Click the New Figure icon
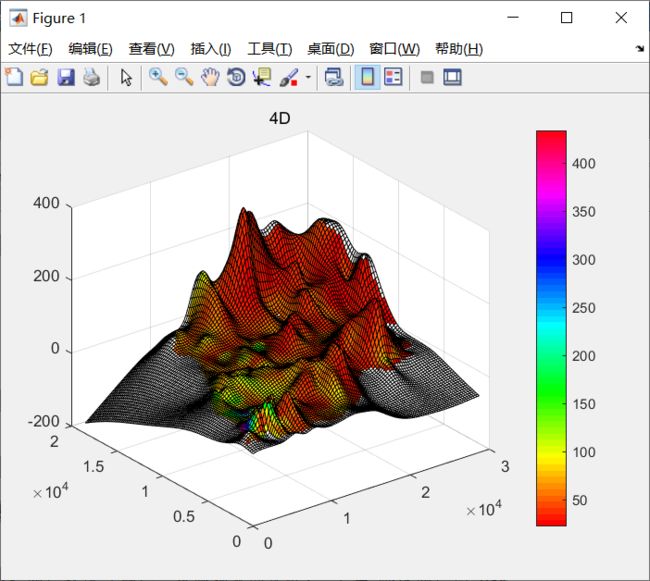The image size is (650, 581). (14, 77)
